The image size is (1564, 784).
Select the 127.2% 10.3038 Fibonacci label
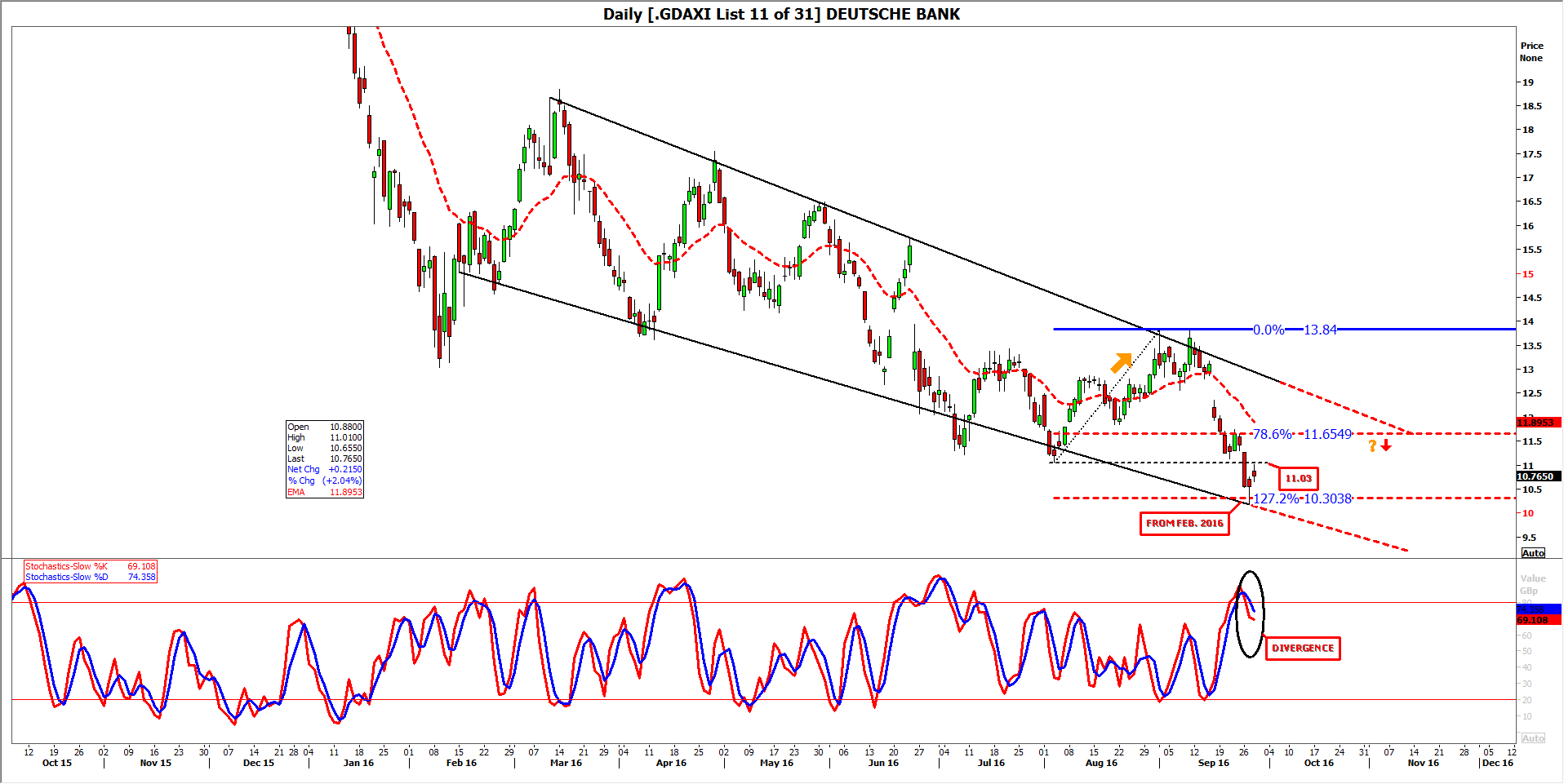[1302, 498]
